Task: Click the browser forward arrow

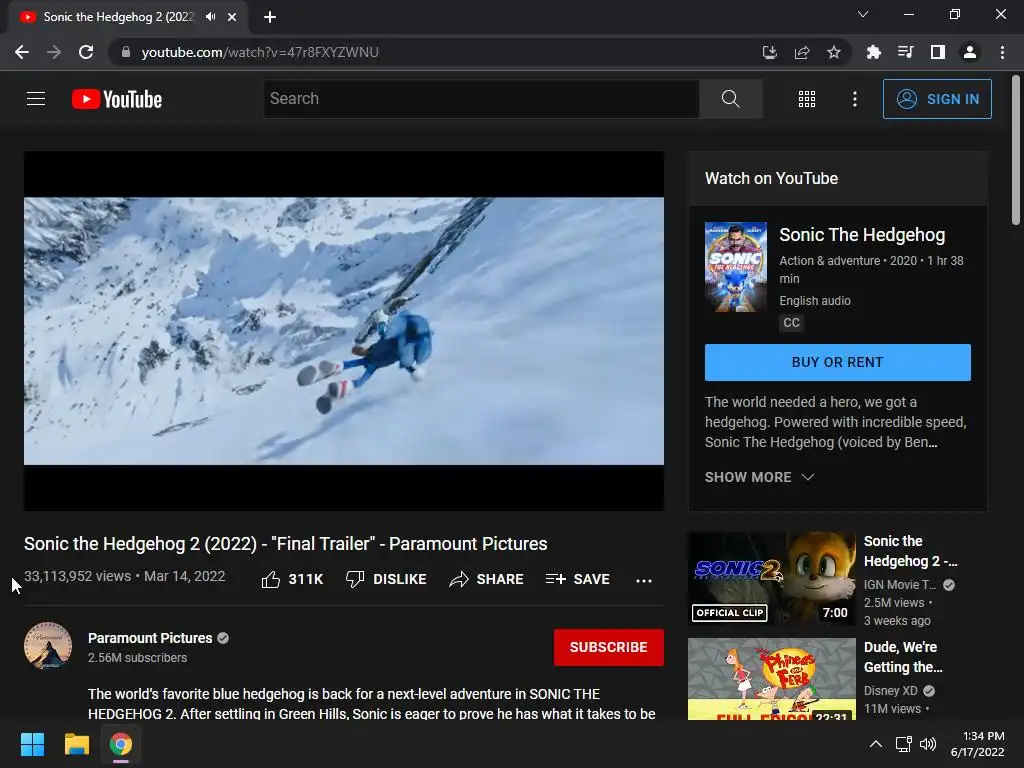Action: click(54, 52)
